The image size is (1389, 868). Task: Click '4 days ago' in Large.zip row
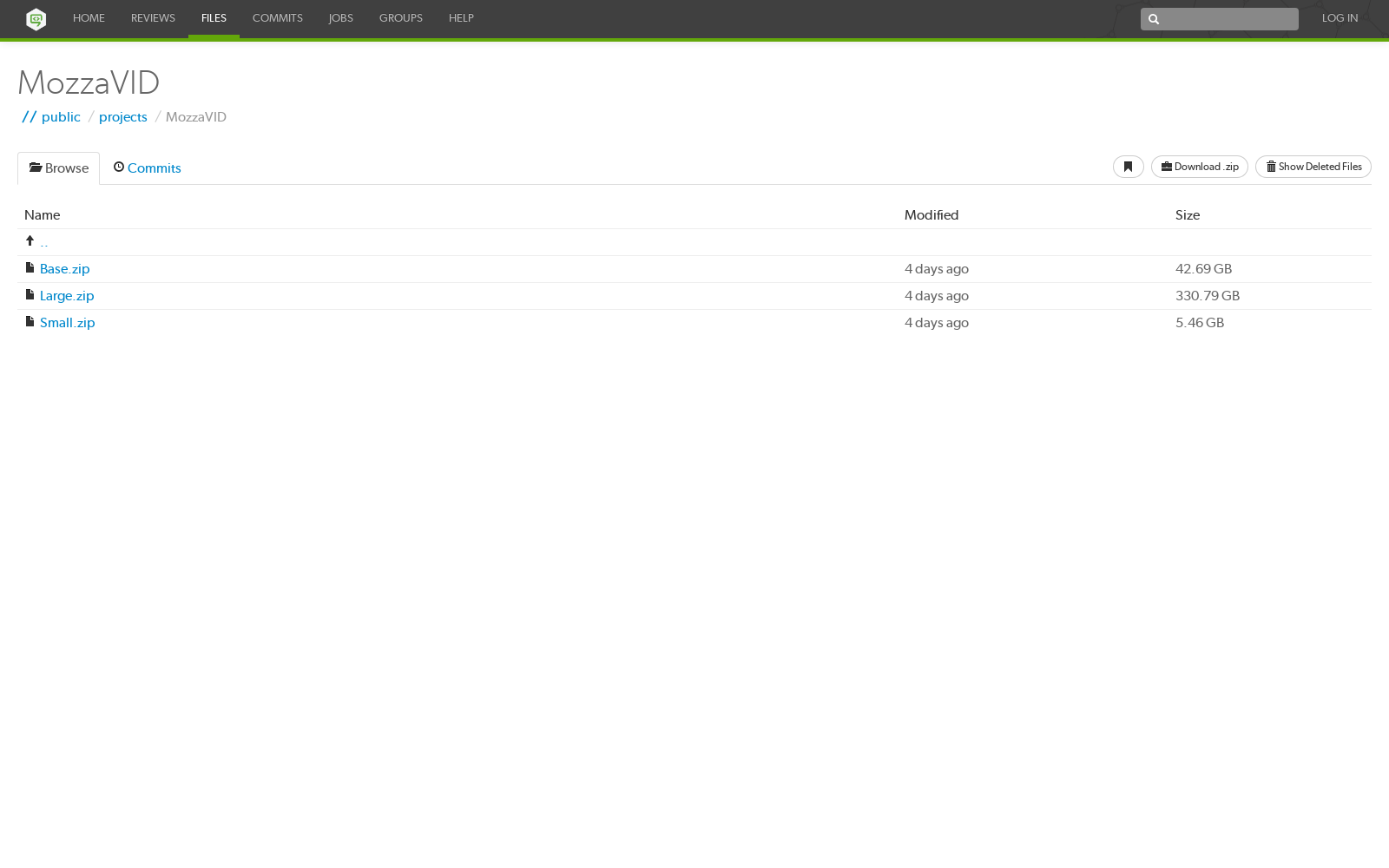(937, 296)
